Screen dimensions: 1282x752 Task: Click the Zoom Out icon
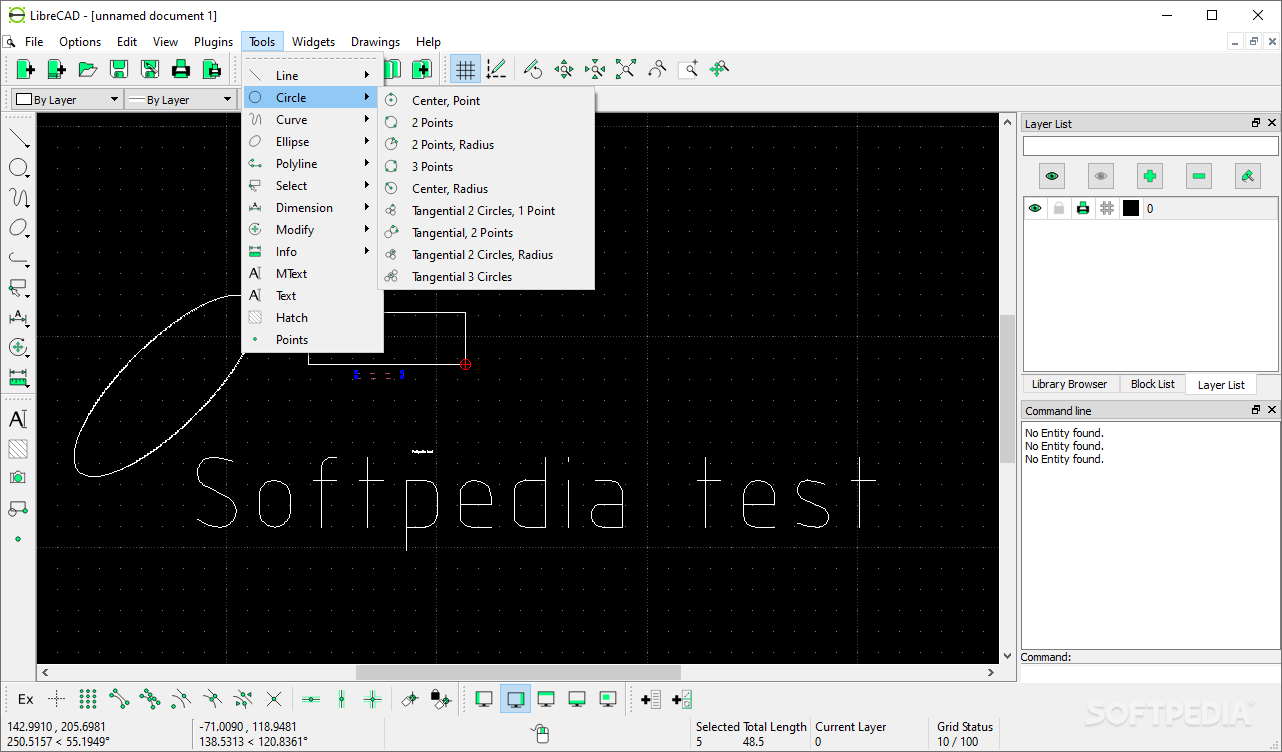coord(595,69)
